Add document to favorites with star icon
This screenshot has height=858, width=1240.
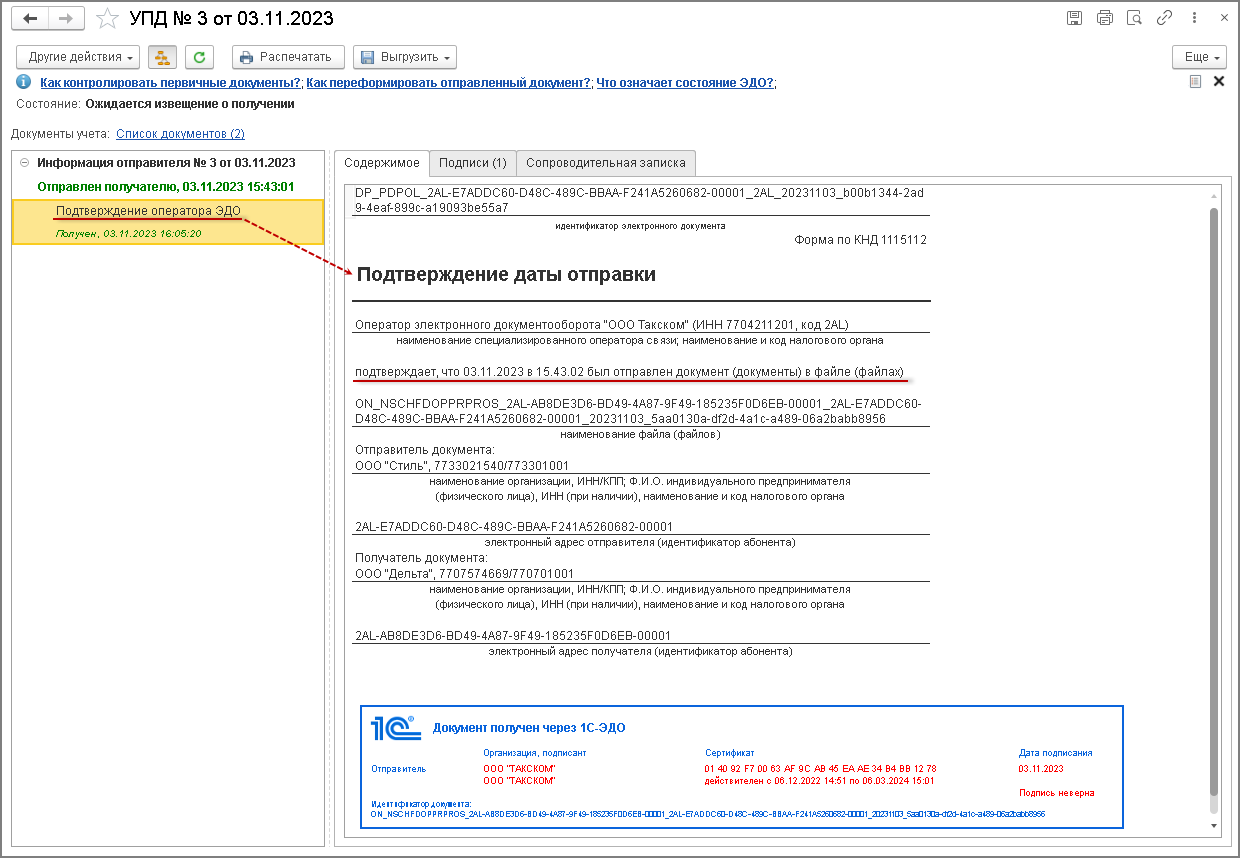click(x=107, y=18)
